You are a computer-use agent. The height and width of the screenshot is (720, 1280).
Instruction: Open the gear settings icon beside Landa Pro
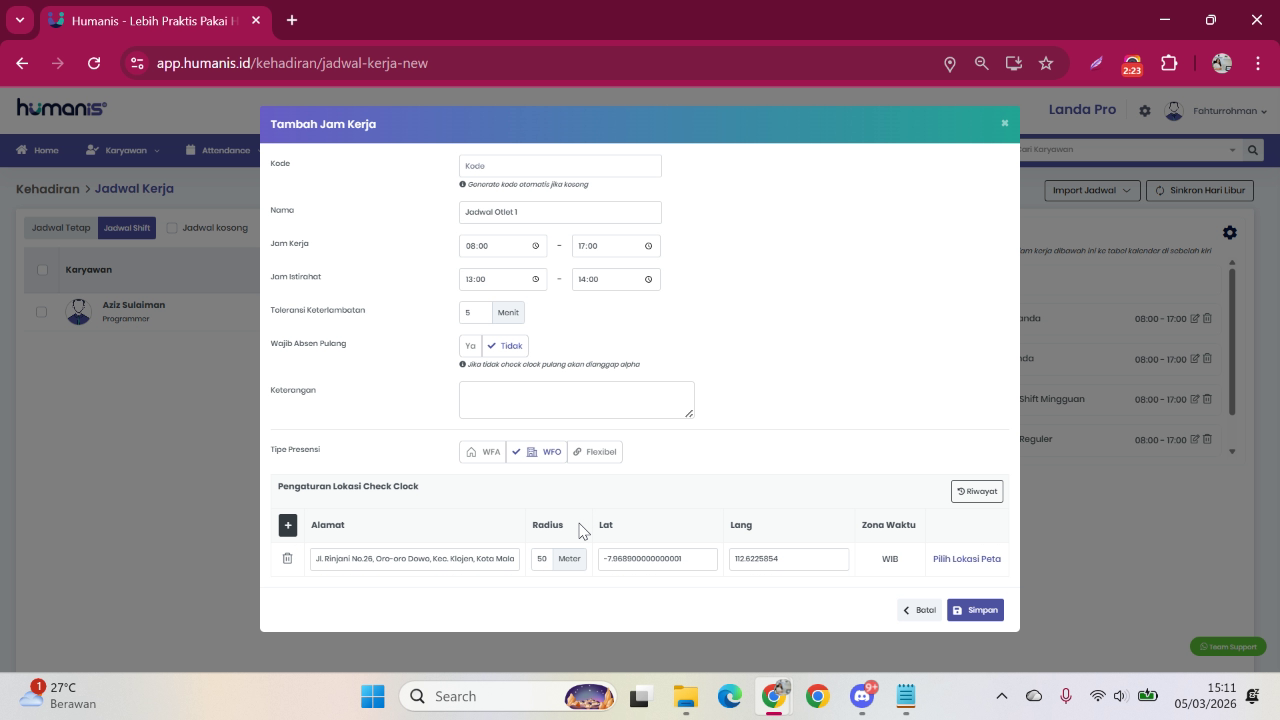point(1145,111)
